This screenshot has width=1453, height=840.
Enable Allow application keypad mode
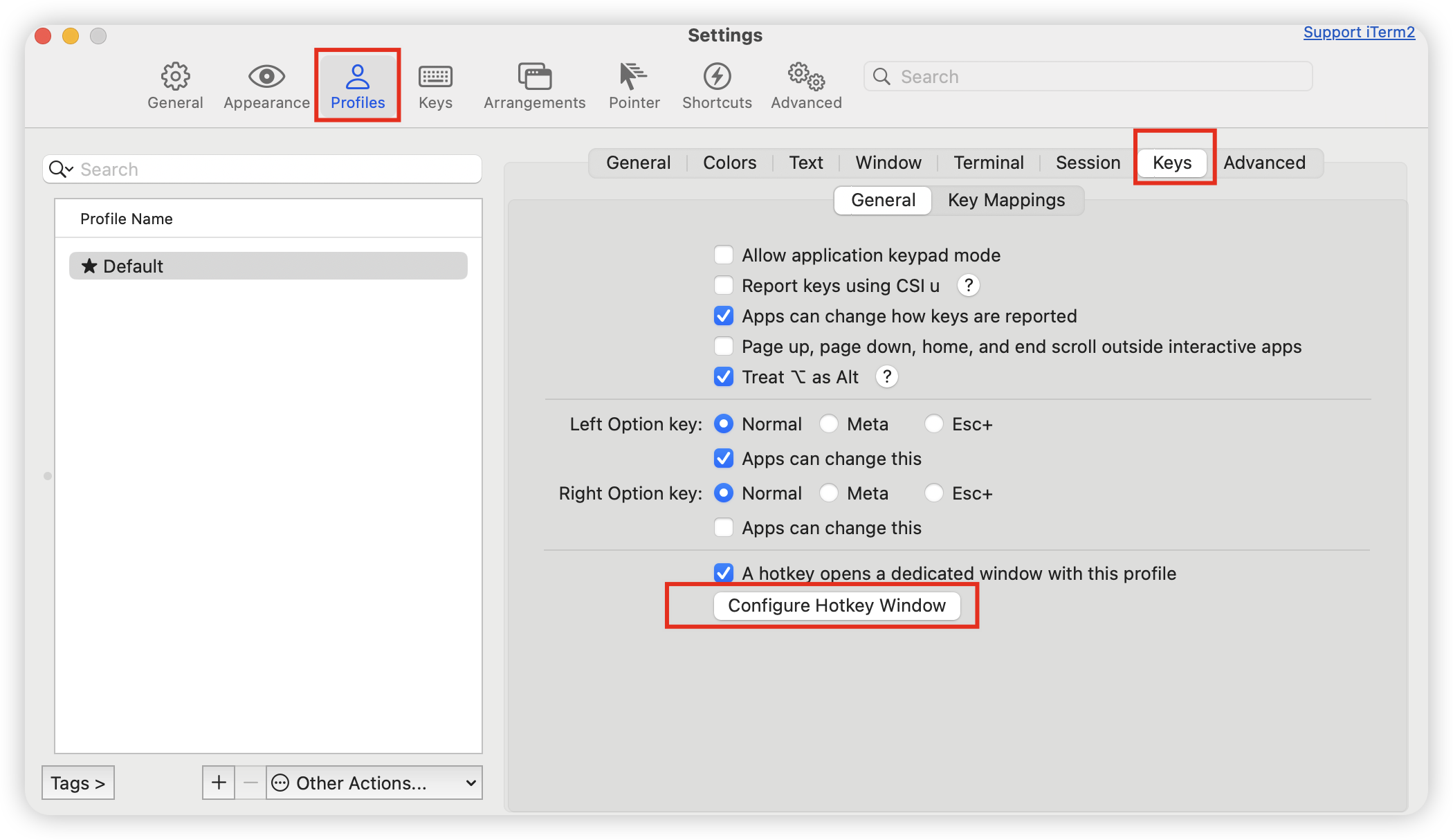click(x=724, y=255)
